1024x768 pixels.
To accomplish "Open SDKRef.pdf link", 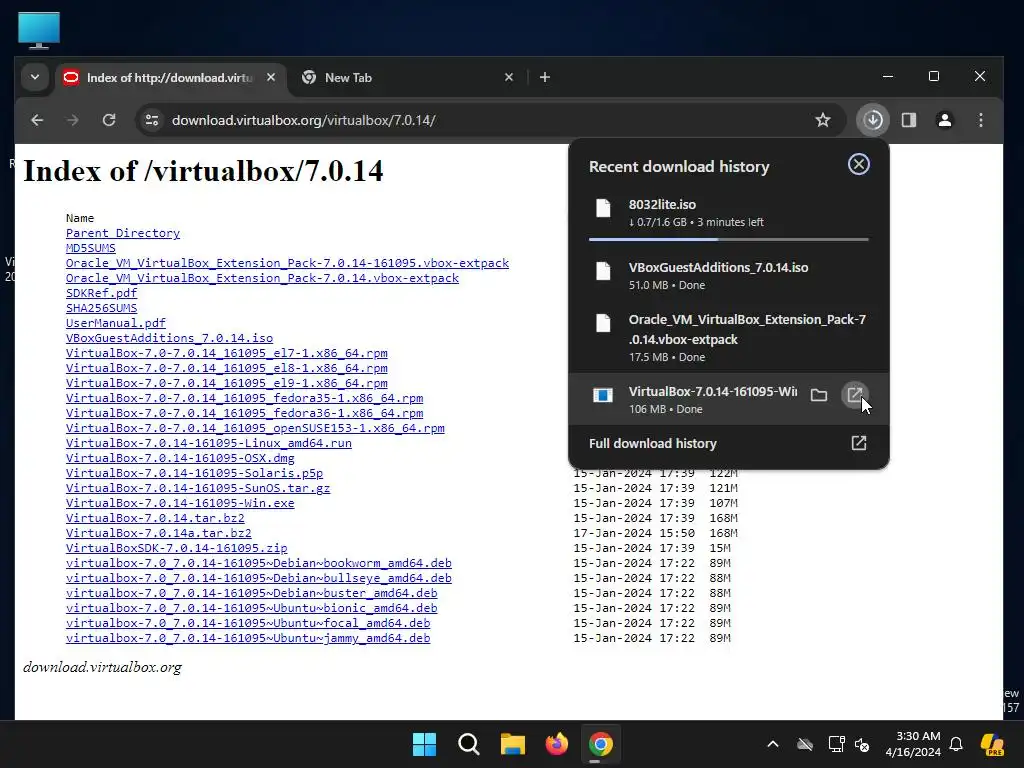I will coord(101,293).
